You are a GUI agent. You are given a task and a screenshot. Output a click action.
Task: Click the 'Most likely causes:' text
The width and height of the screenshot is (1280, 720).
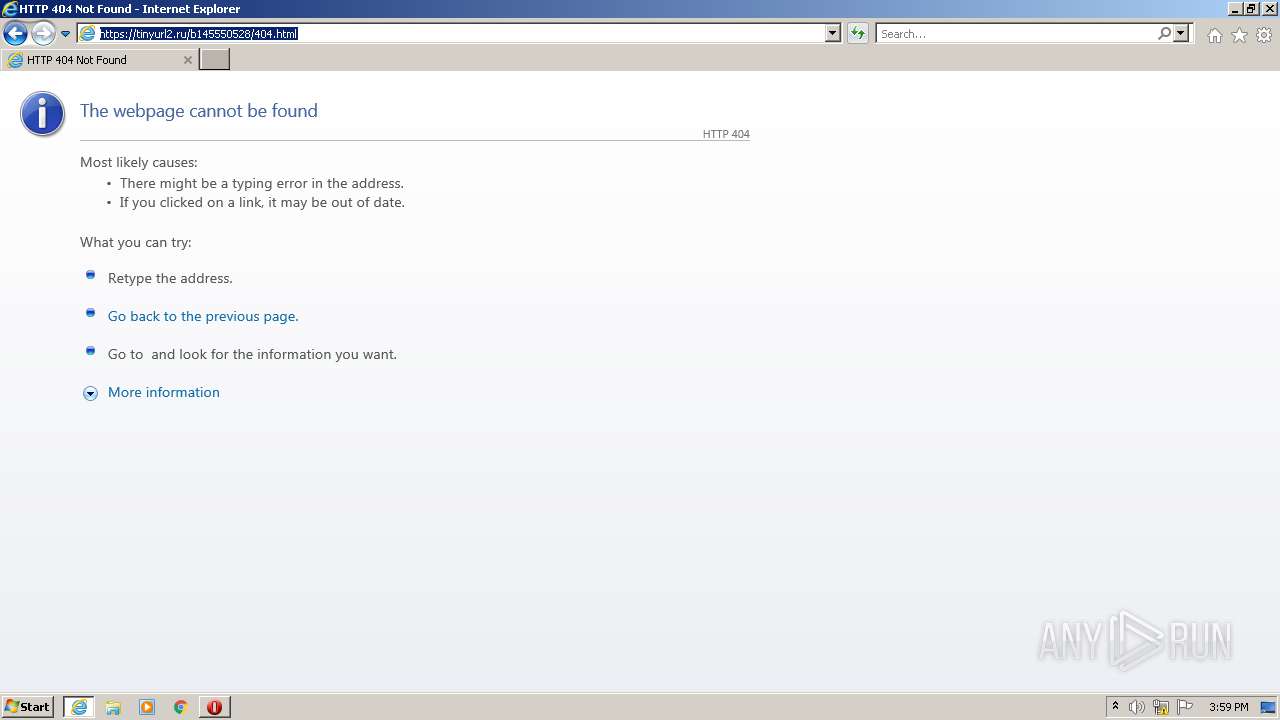pyautogui.click(x=139, y=162)
